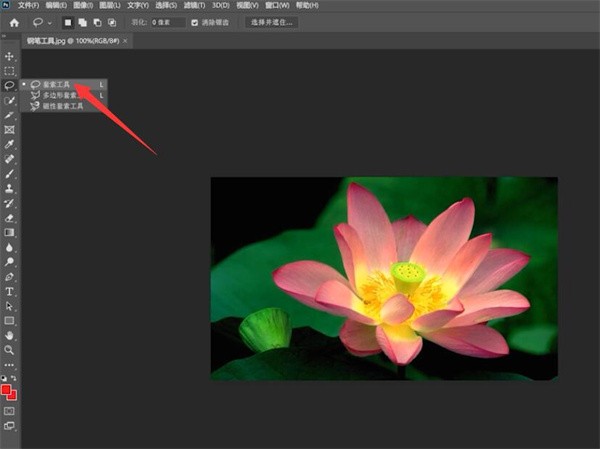Viewport: 600px width, 449px height.
Task: Change the screen mode
Action: click(x=9, y=426)
